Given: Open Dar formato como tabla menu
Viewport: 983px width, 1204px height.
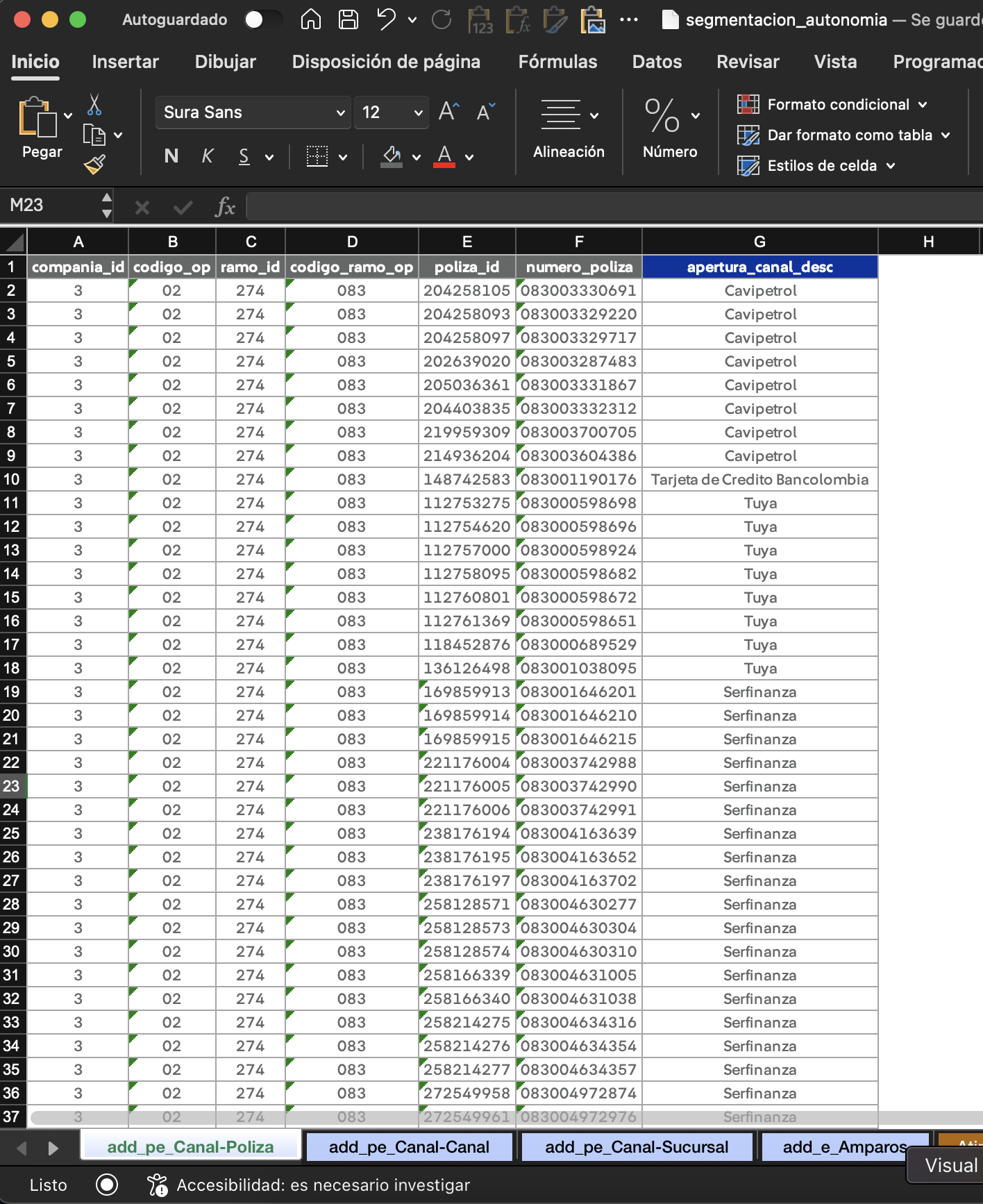Looking at the screenshot, I should coord(843,135).
